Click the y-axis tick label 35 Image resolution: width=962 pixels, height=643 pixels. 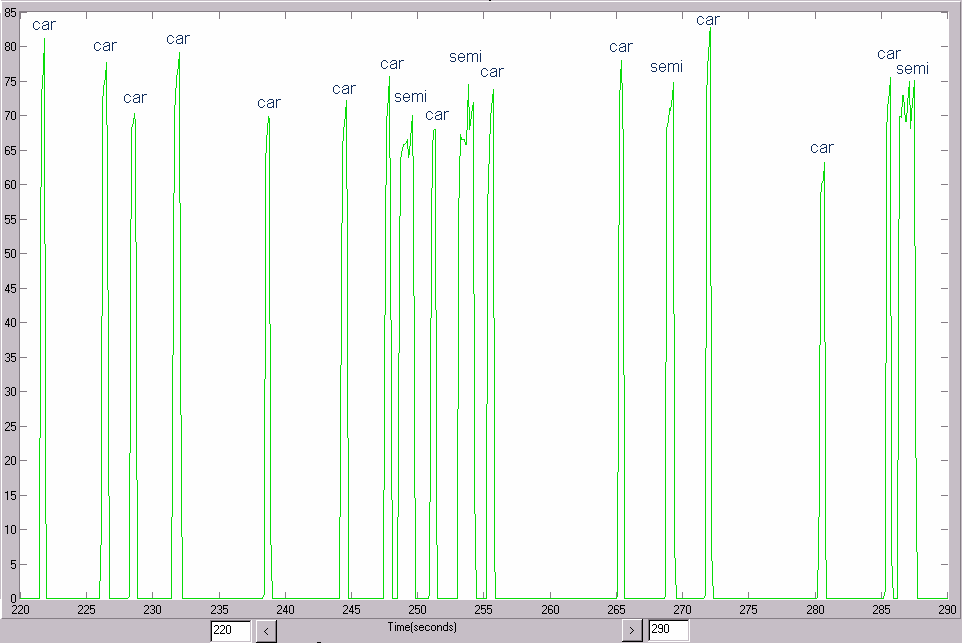click(x=10, y=357)
